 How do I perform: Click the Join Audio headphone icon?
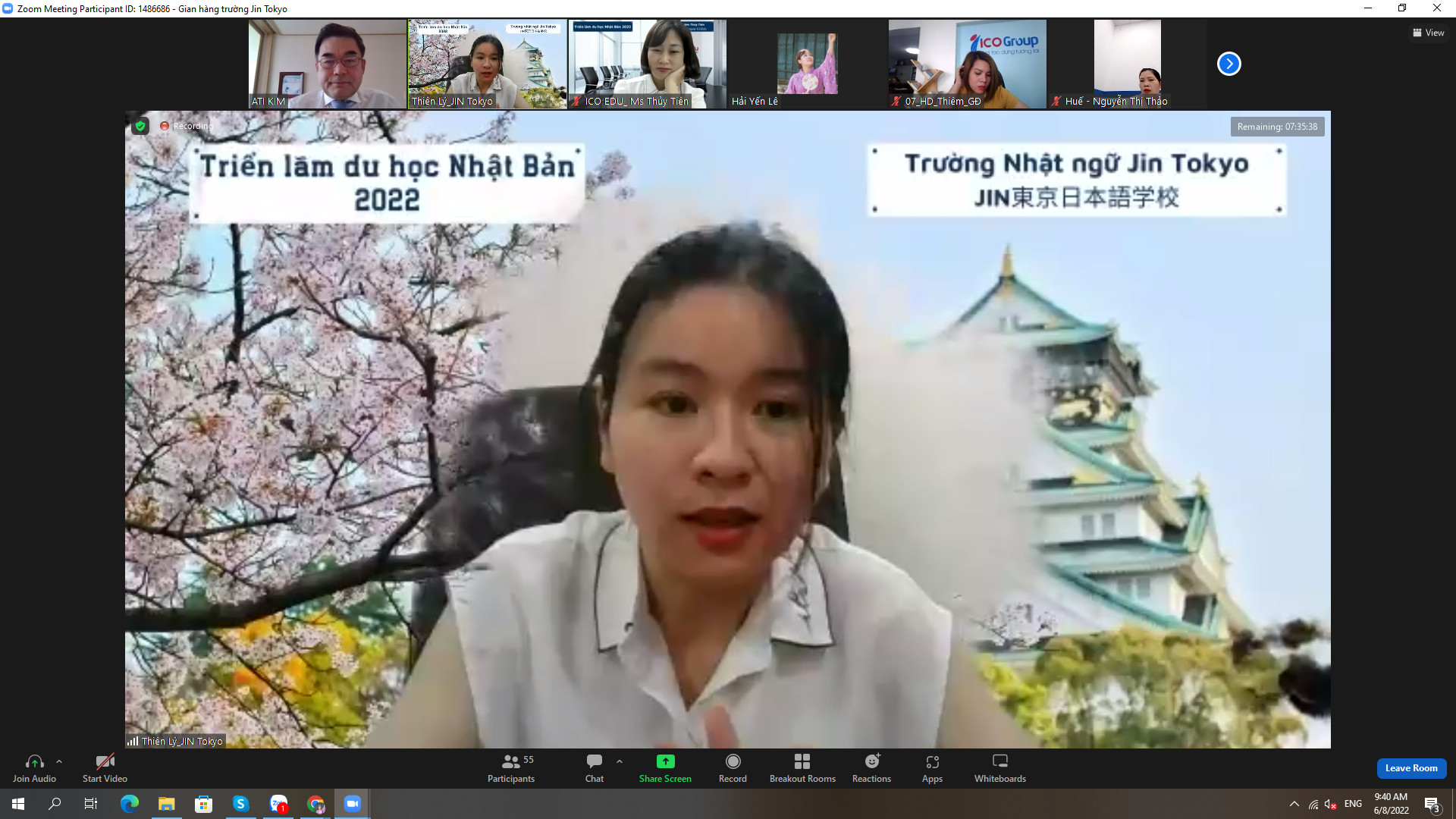34,761
